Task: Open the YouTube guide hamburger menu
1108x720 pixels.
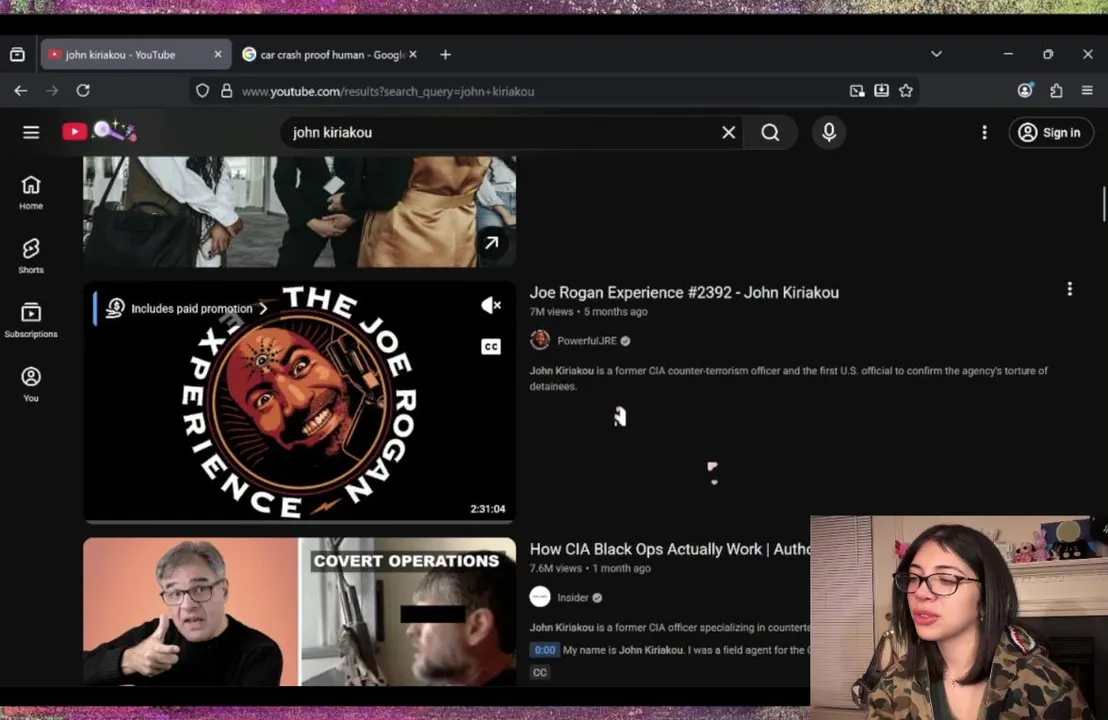Action: (x=31, y=132)
